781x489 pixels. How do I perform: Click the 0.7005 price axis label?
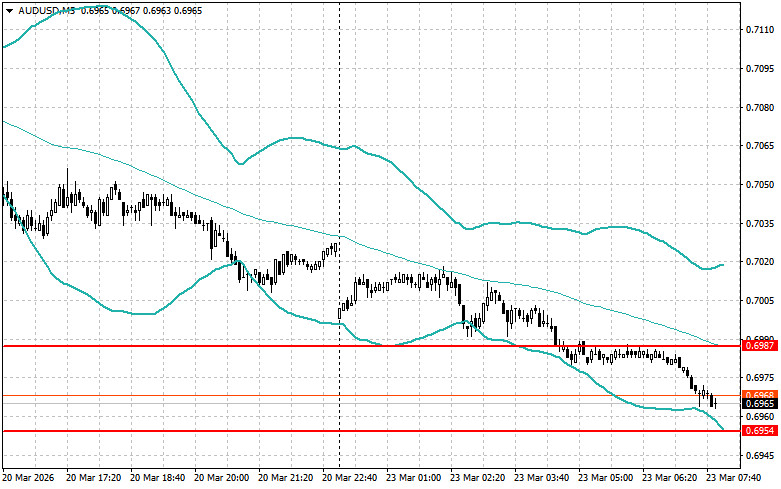point(760,301)
